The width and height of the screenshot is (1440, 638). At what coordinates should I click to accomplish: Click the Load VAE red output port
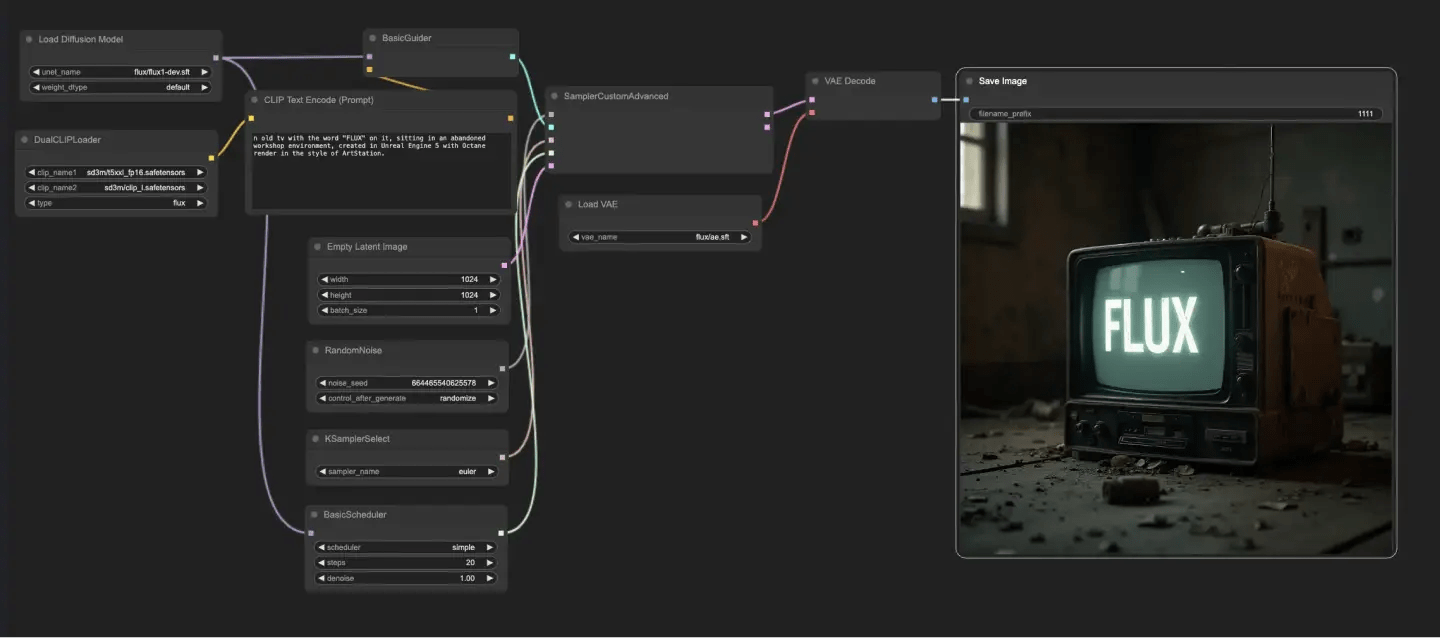(755, 223)
